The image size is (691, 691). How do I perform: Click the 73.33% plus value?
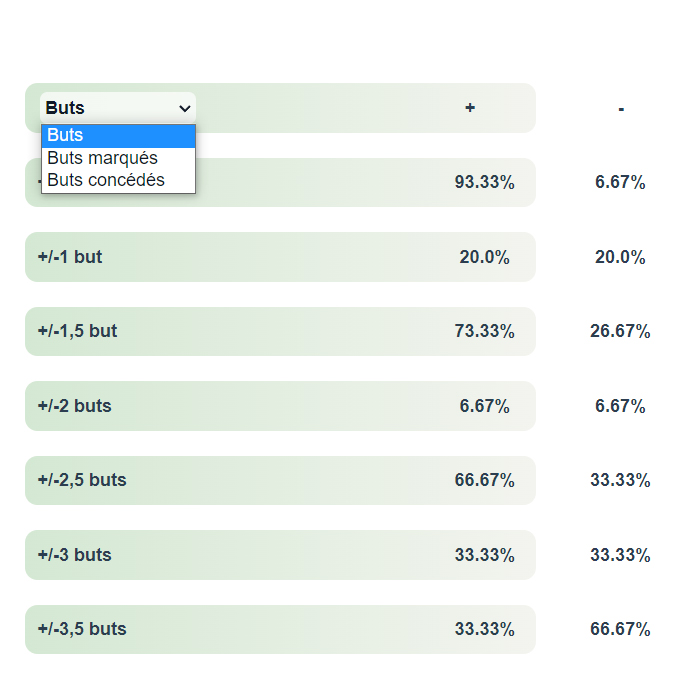pos(484,331)
